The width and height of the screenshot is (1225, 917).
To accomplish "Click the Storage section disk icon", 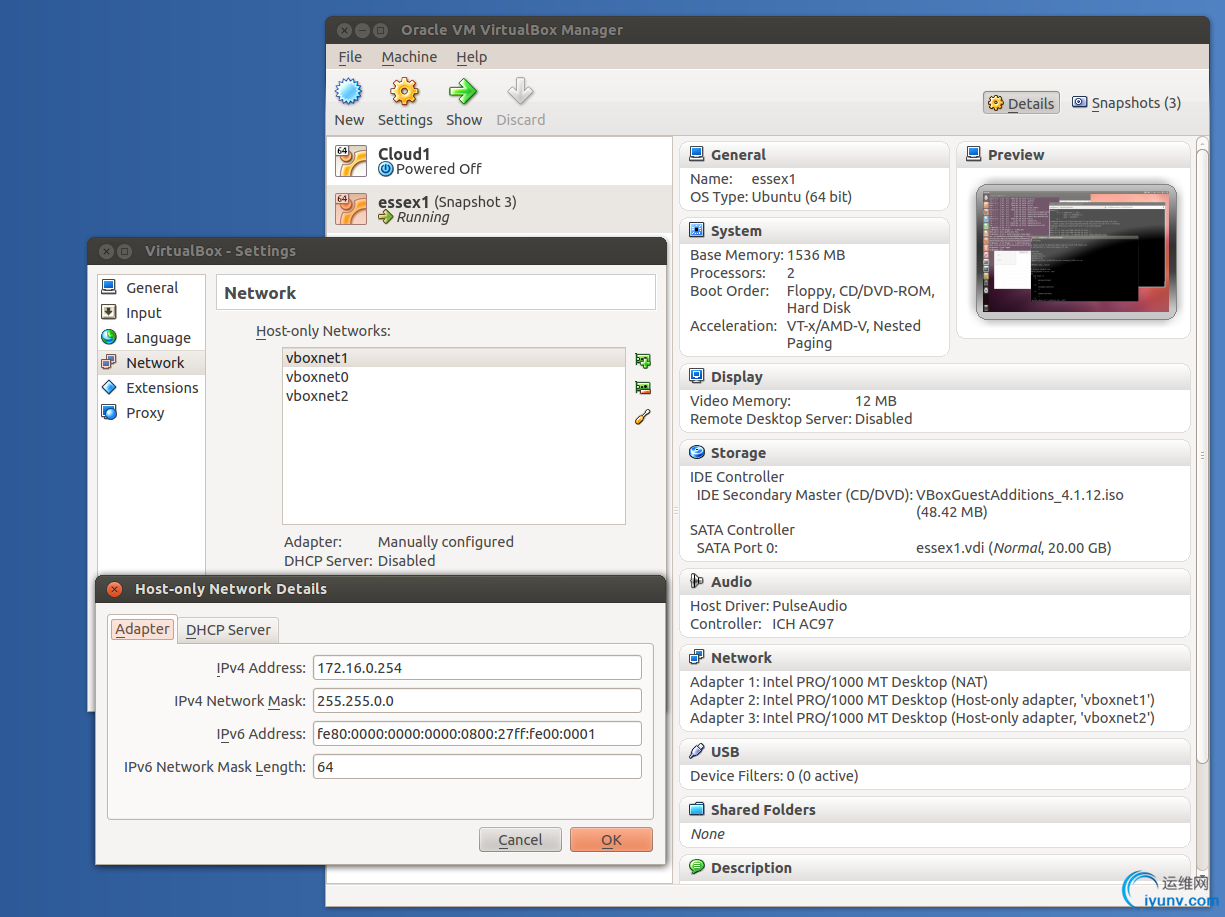I will (x=697, y=453).
